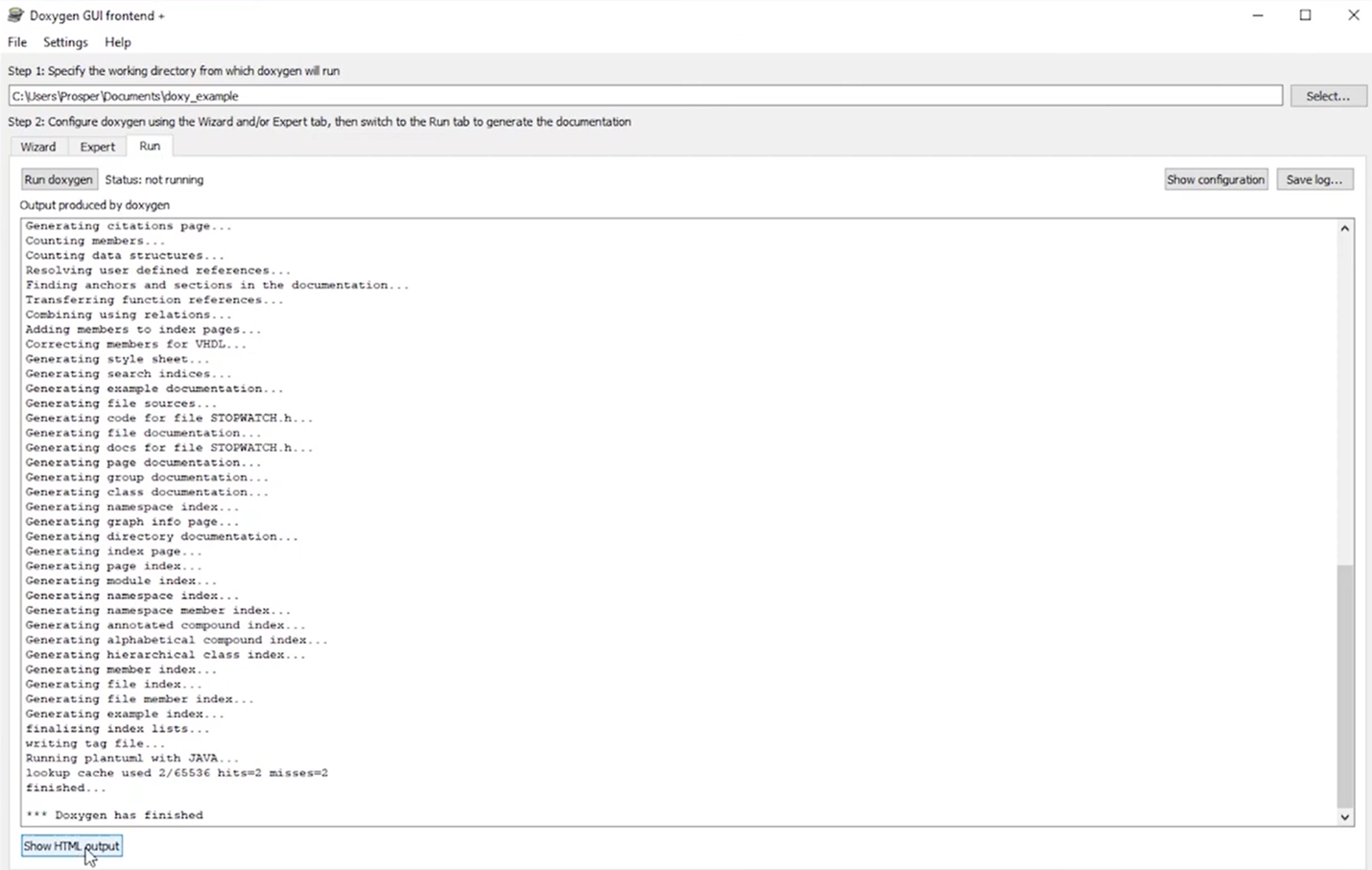This screenshot has height=870, width=1372.
Task: Switch to the Wizard tab
Action: pos(38,147)
